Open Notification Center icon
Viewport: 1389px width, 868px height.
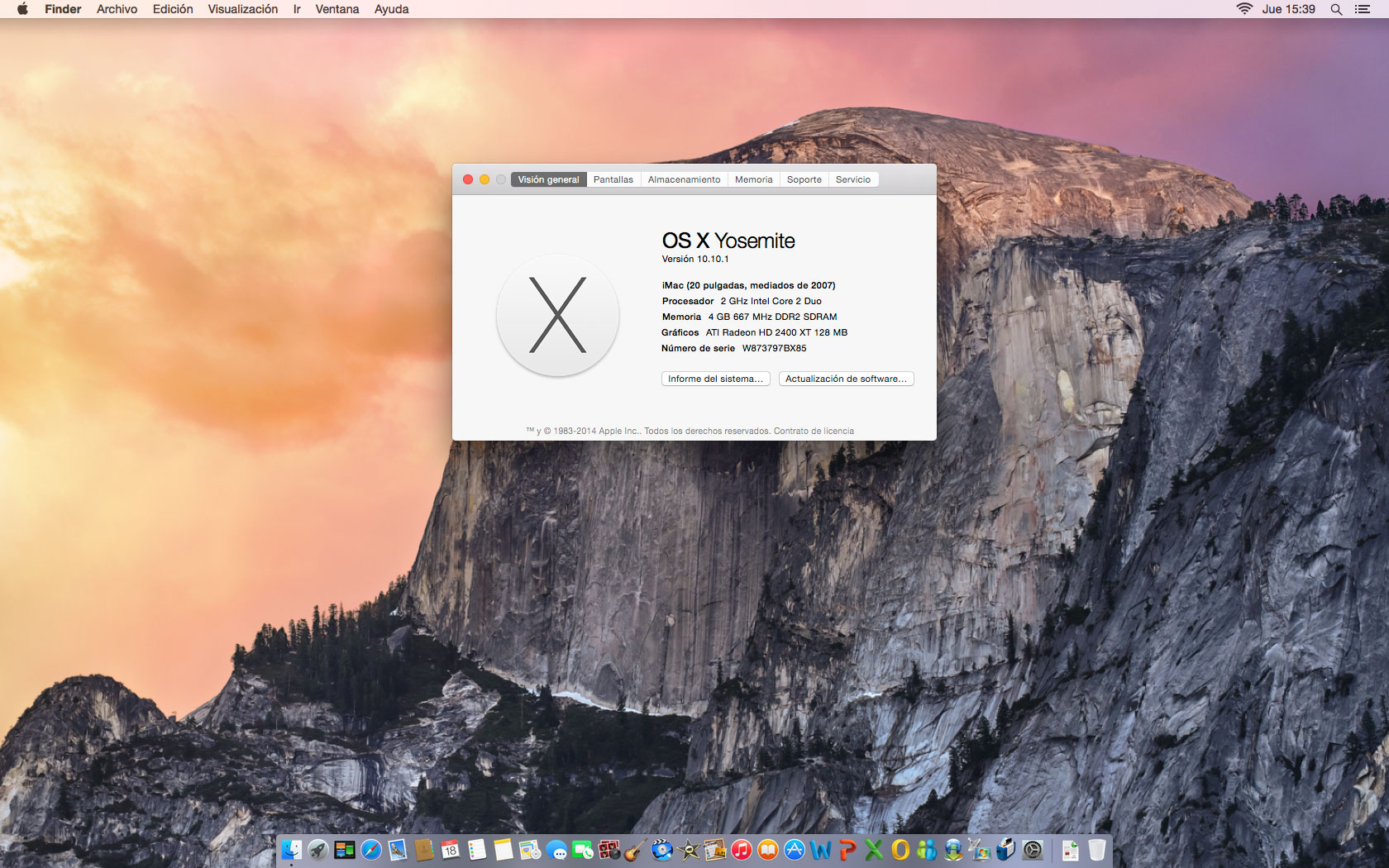tap(1363, 9)
